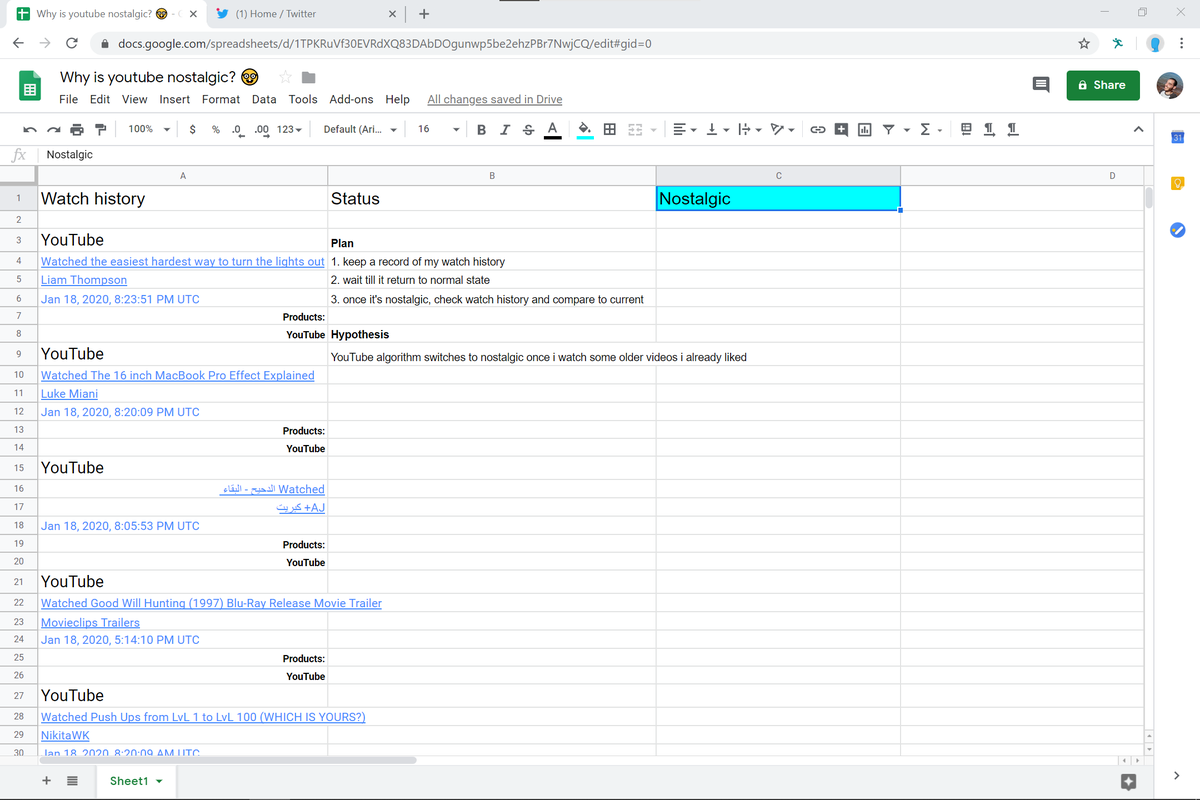Open the Add-ons menu
The height and width of the screenshot is (800, 1200).
(351, 99)
